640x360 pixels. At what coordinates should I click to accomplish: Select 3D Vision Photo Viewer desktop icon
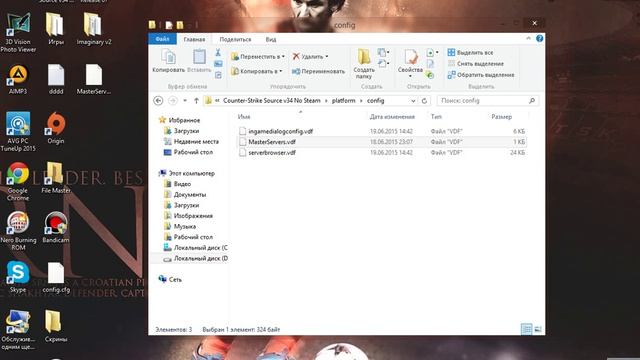click(18, 33)
